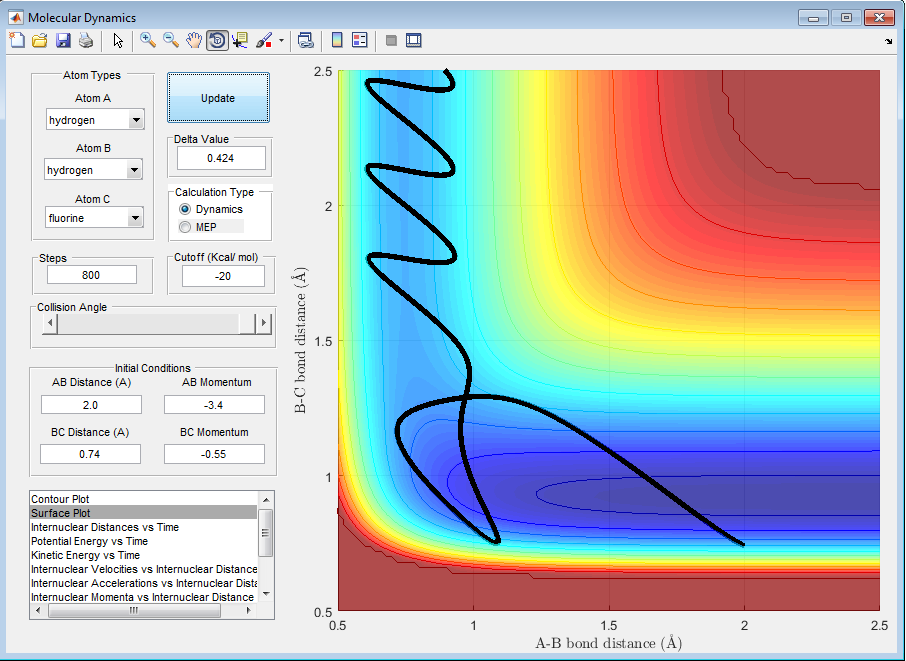This screenshot has height=661, width=906.
Task: Insert a colorbar from the toolbar
Action: pyautogui.click(x=337, y=40)
